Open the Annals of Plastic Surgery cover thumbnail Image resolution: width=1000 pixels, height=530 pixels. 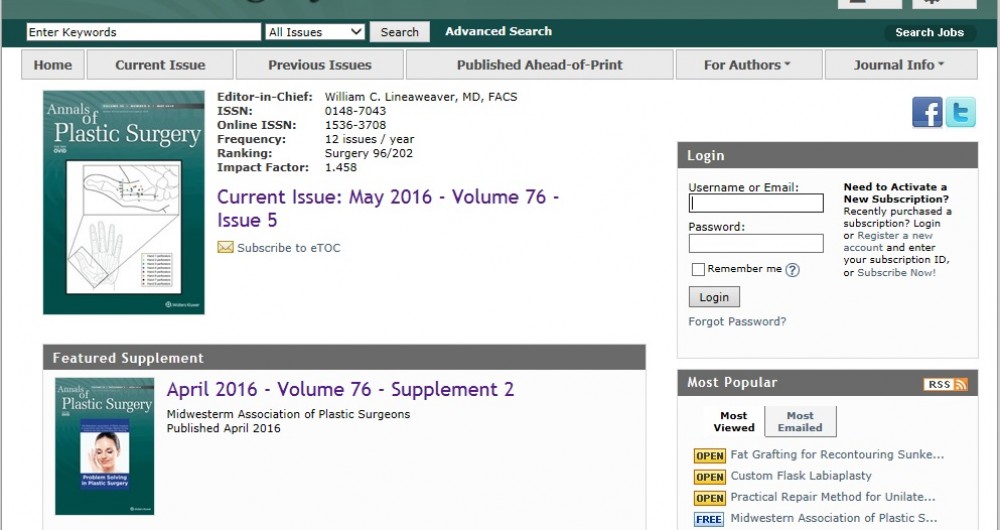124,203
